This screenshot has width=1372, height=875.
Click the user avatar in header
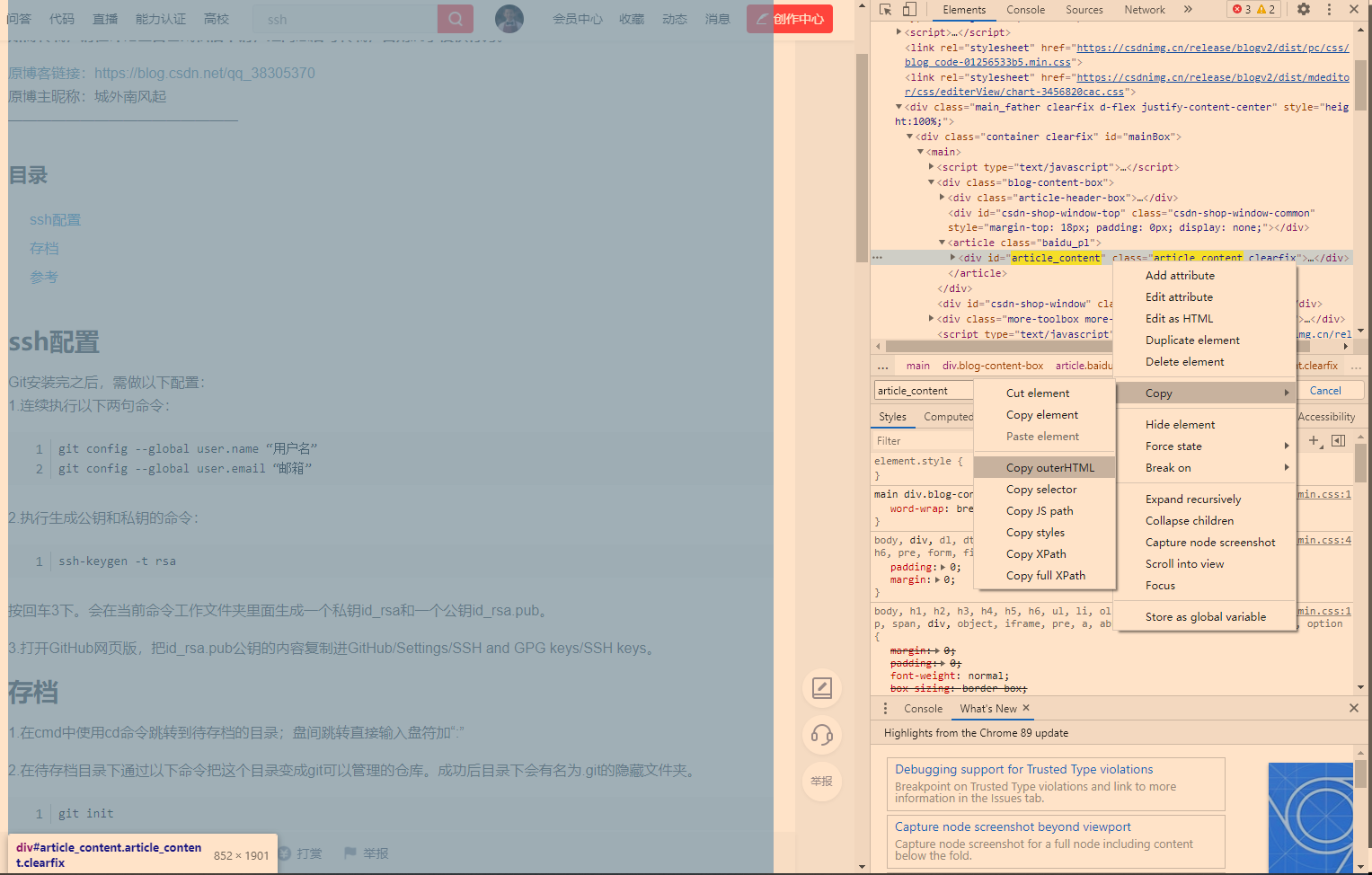[509, 19]
